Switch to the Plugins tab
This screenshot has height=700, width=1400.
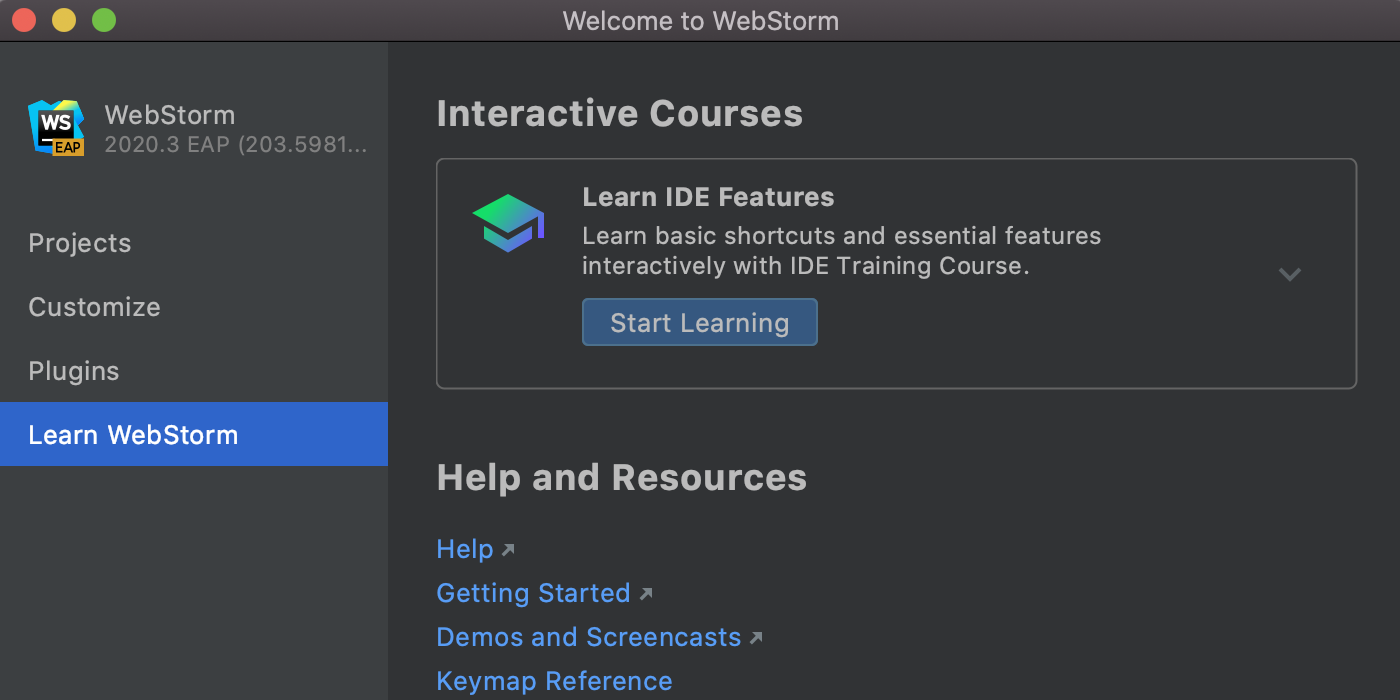tap(194, 371)
